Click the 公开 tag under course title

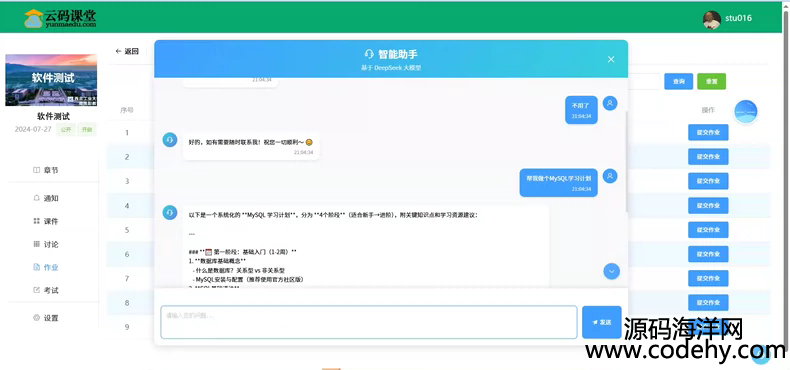click(66, 130)
